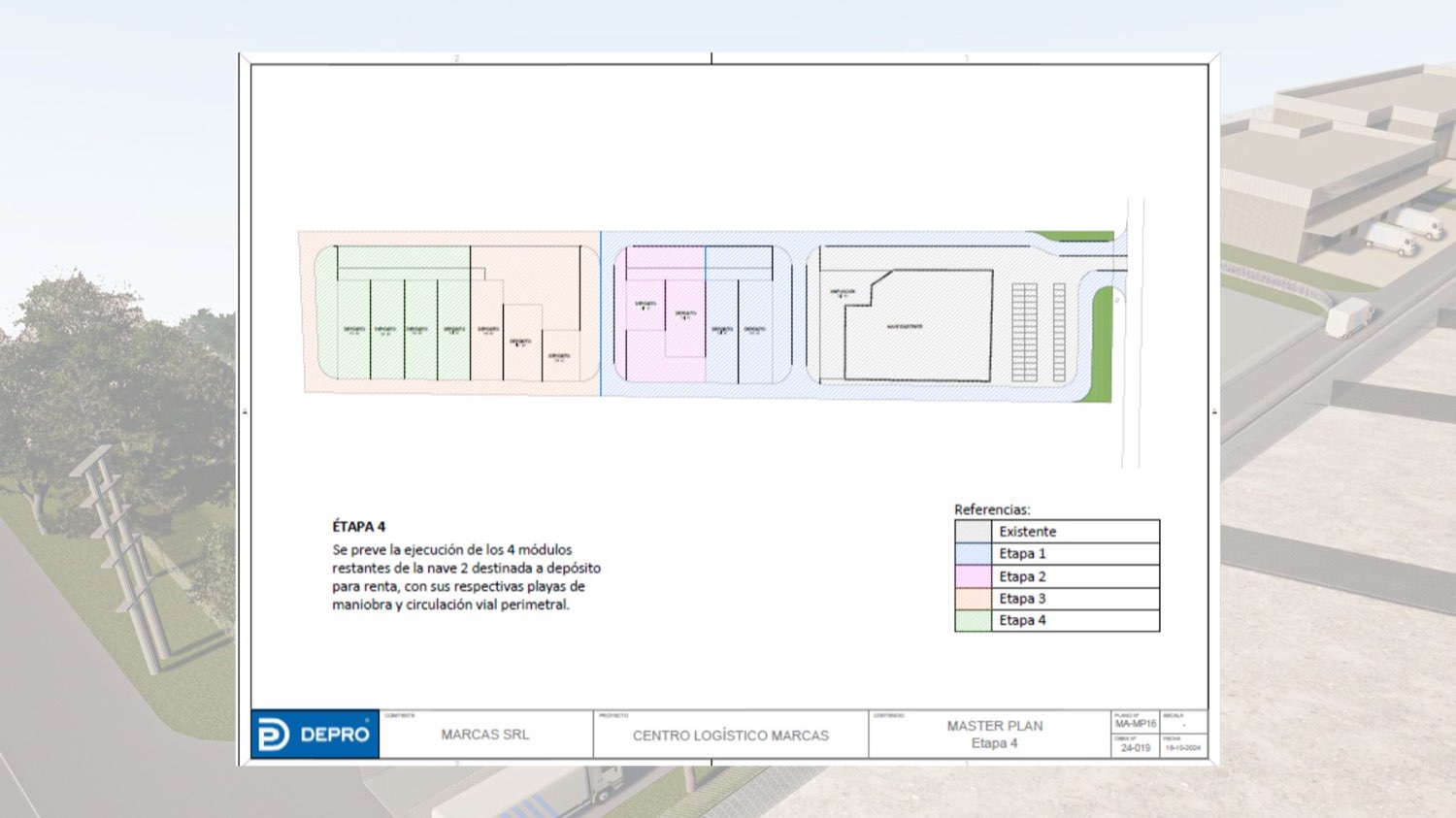Select the Existente gray legend swatch

coord(973,532)
